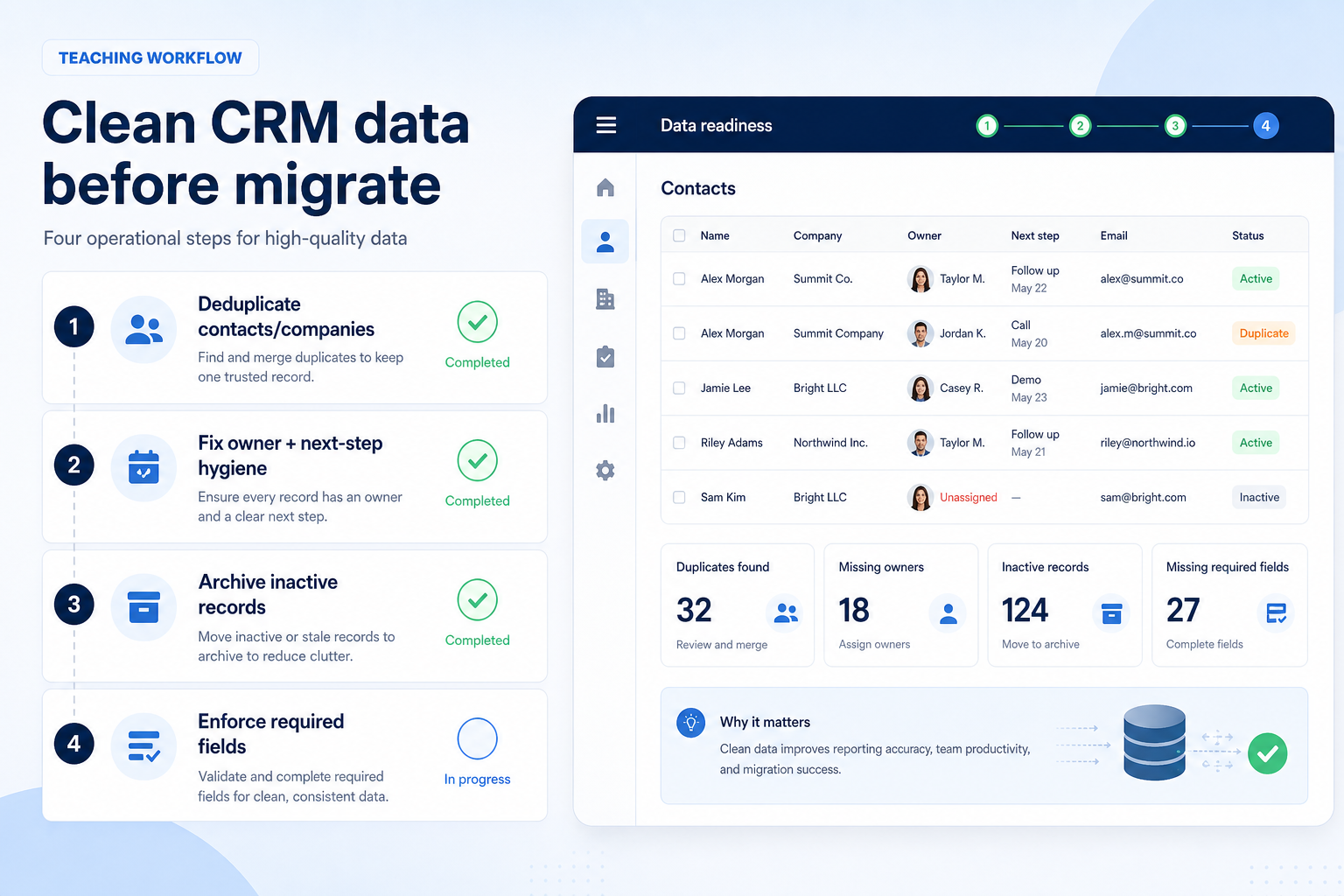Click the 32 duplicates found count
1344x896 pixels.
tap(694, 610)
